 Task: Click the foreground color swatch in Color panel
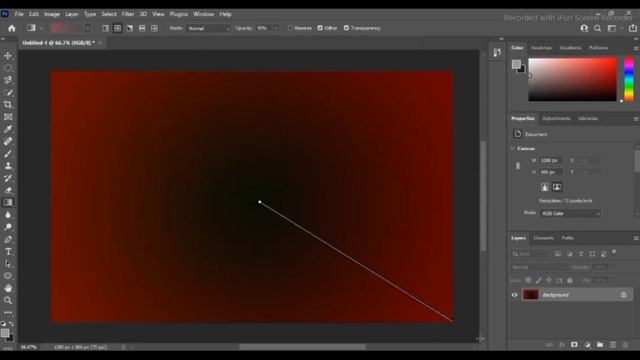[516, 64]
